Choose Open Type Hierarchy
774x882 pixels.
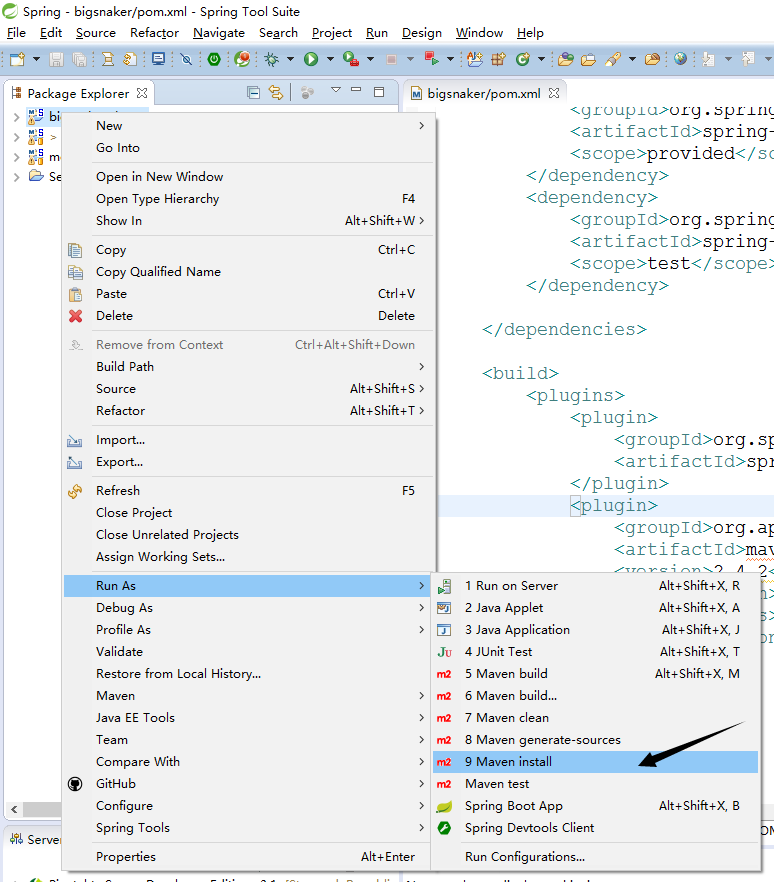pos(248,199)
